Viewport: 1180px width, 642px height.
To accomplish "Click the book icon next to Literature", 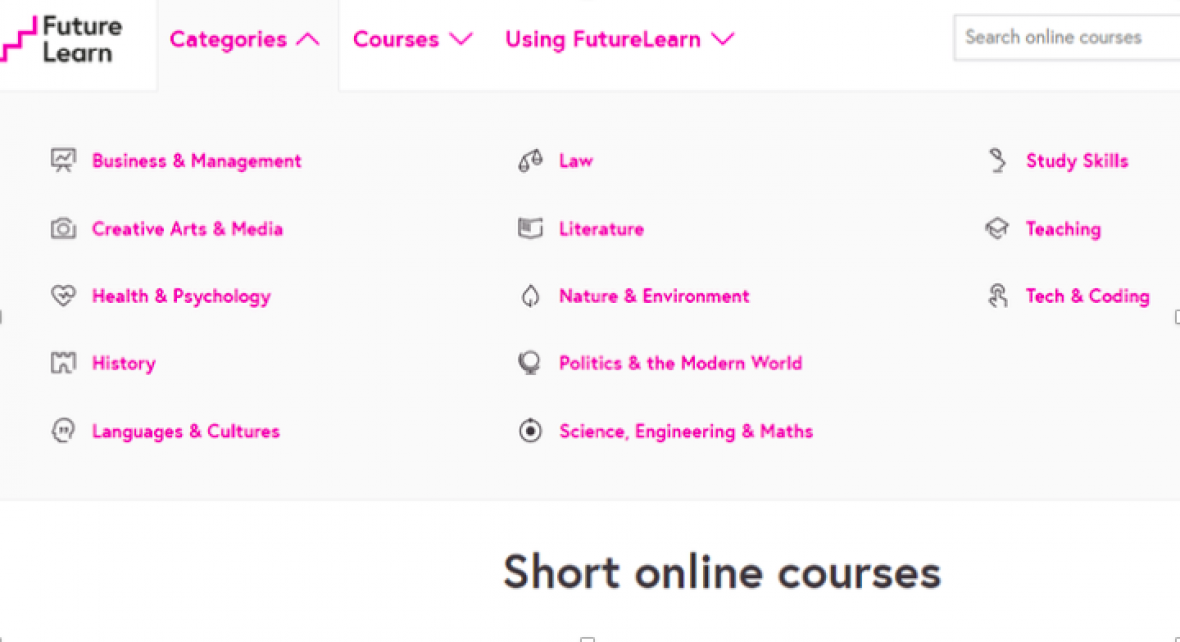I will tap(531, 228).
